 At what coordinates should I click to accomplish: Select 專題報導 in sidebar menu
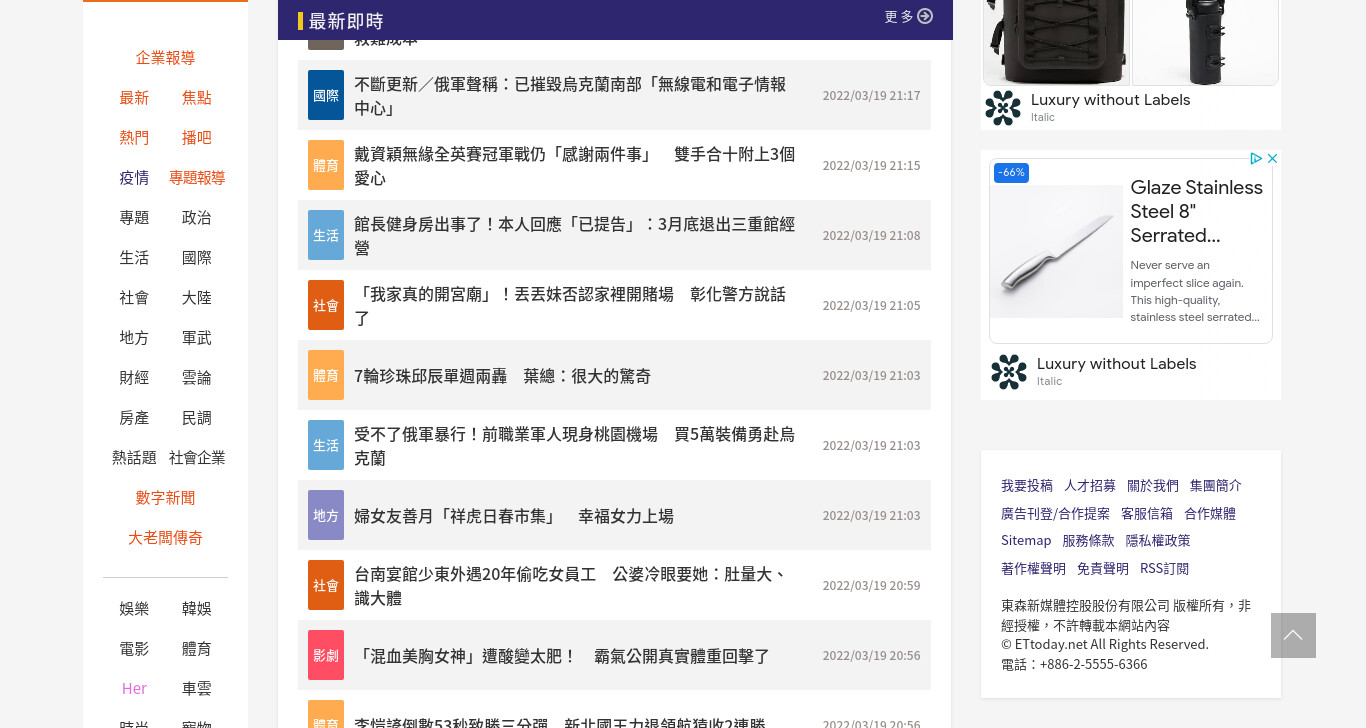pyautogui.click(x=197, y=178)
